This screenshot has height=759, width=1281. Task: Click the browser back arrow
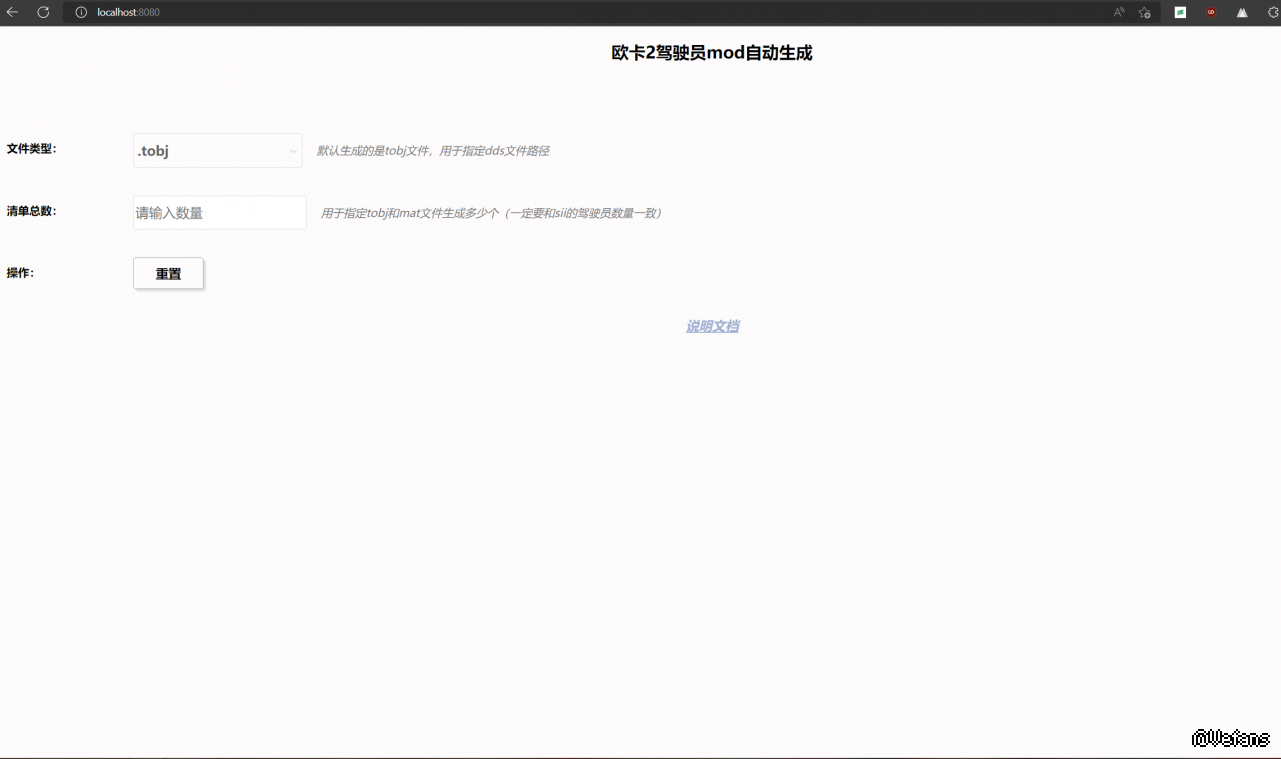click(13, 12)
